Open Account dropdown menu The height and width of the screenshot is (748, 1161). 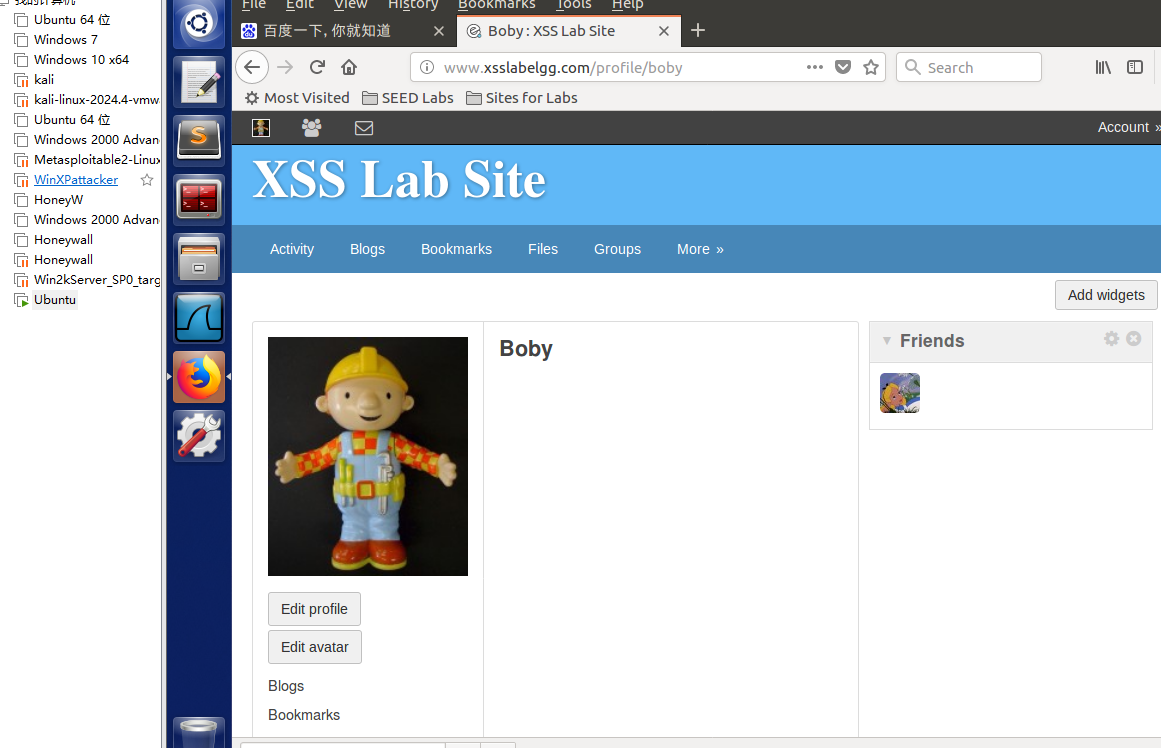coord(1128,127)
